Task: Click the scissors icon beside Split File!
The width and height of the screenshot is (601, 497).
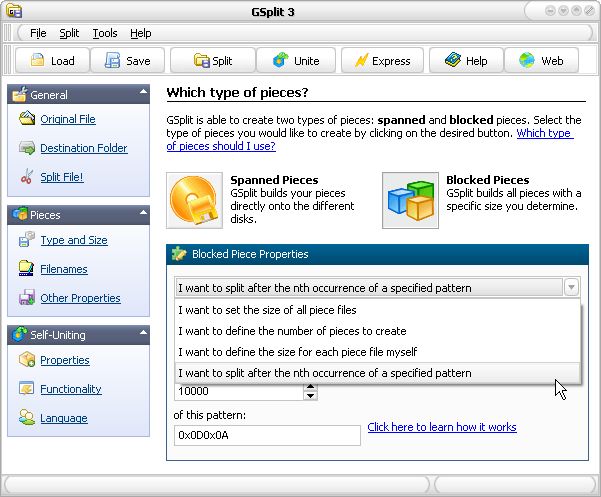Action: tap(25, 177)
